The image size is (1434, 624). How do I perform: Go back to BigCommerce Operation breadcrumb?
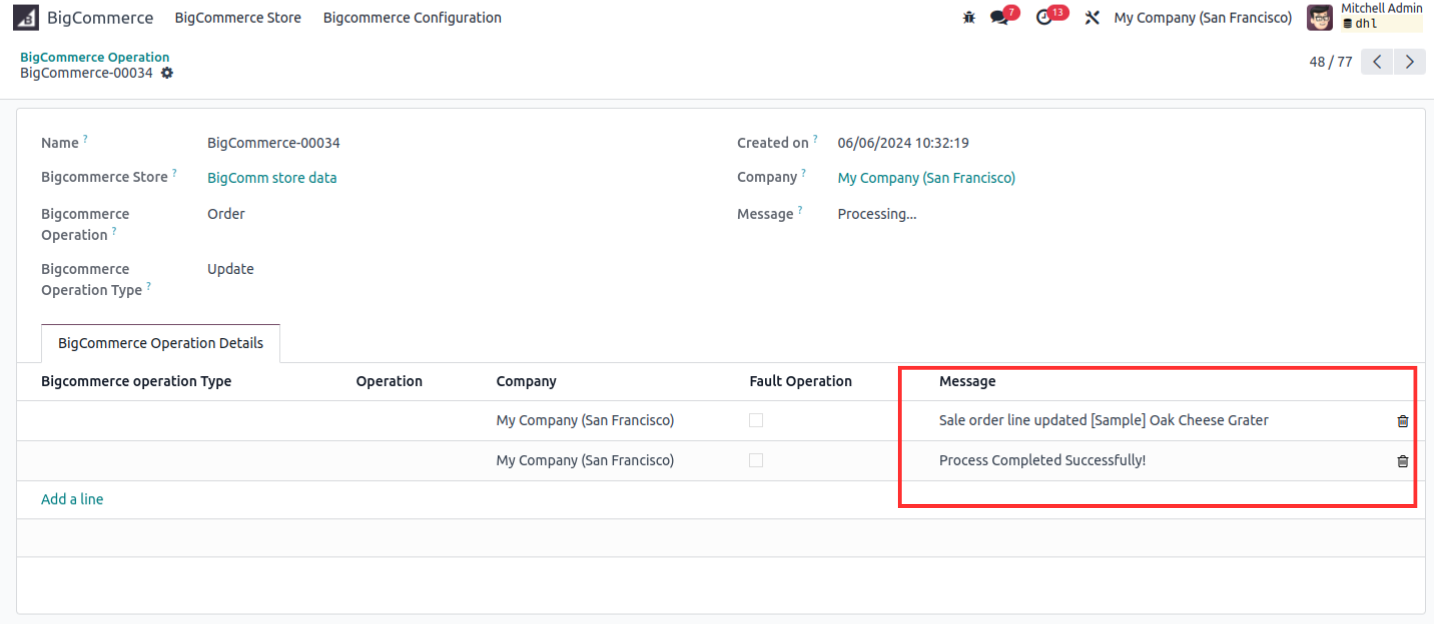95,57
